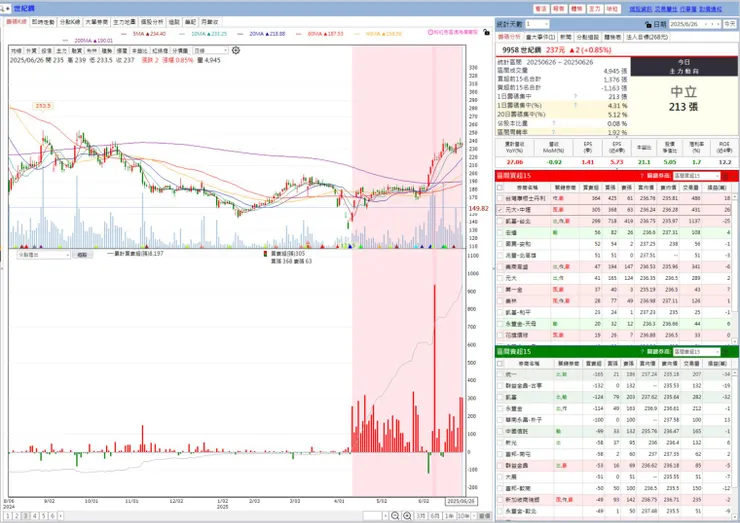Click the search magnifier icon beside 世紀鋼
The height and width of the screenshot is (523, 740).
tap(3, 8)
